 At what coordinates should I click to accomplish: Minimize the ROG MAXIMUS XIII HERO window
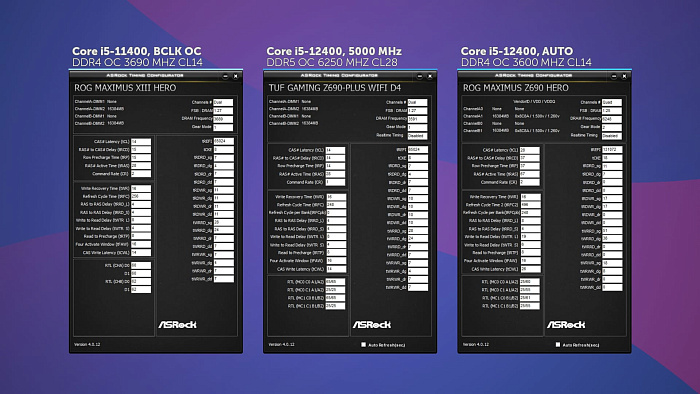(225, 76)
